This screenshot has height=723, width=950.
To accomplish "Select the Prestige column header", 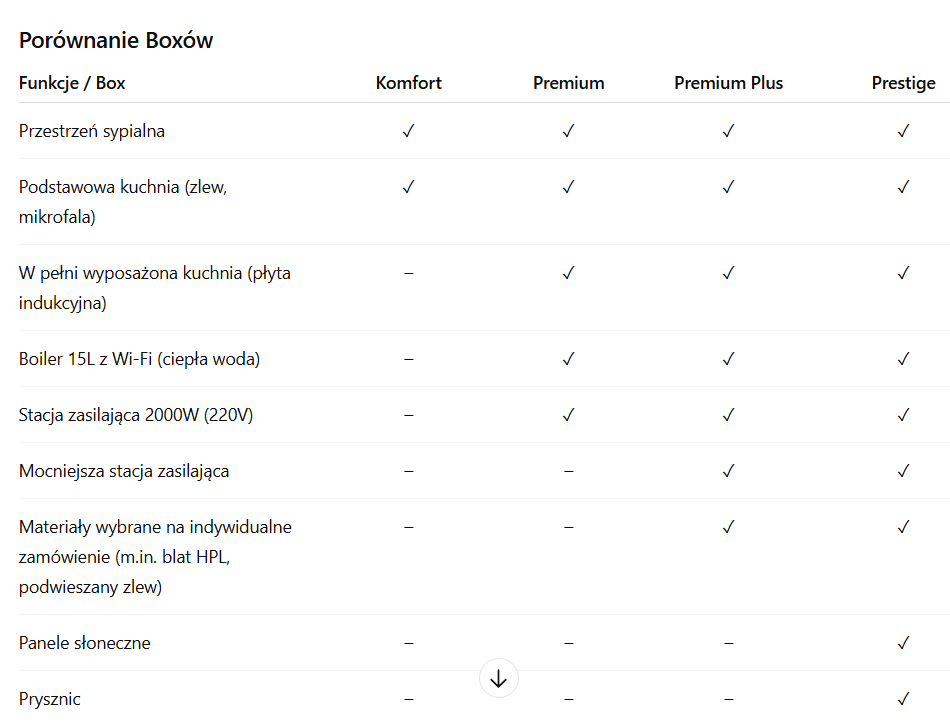I will tap(903, 83).
